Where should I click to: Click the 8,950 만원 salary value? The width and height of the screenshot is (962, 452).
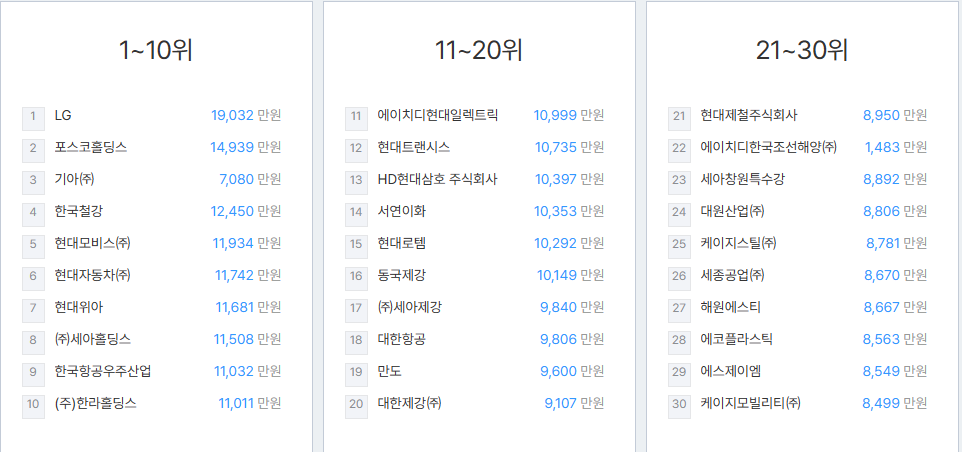click(x=895, y=115)
